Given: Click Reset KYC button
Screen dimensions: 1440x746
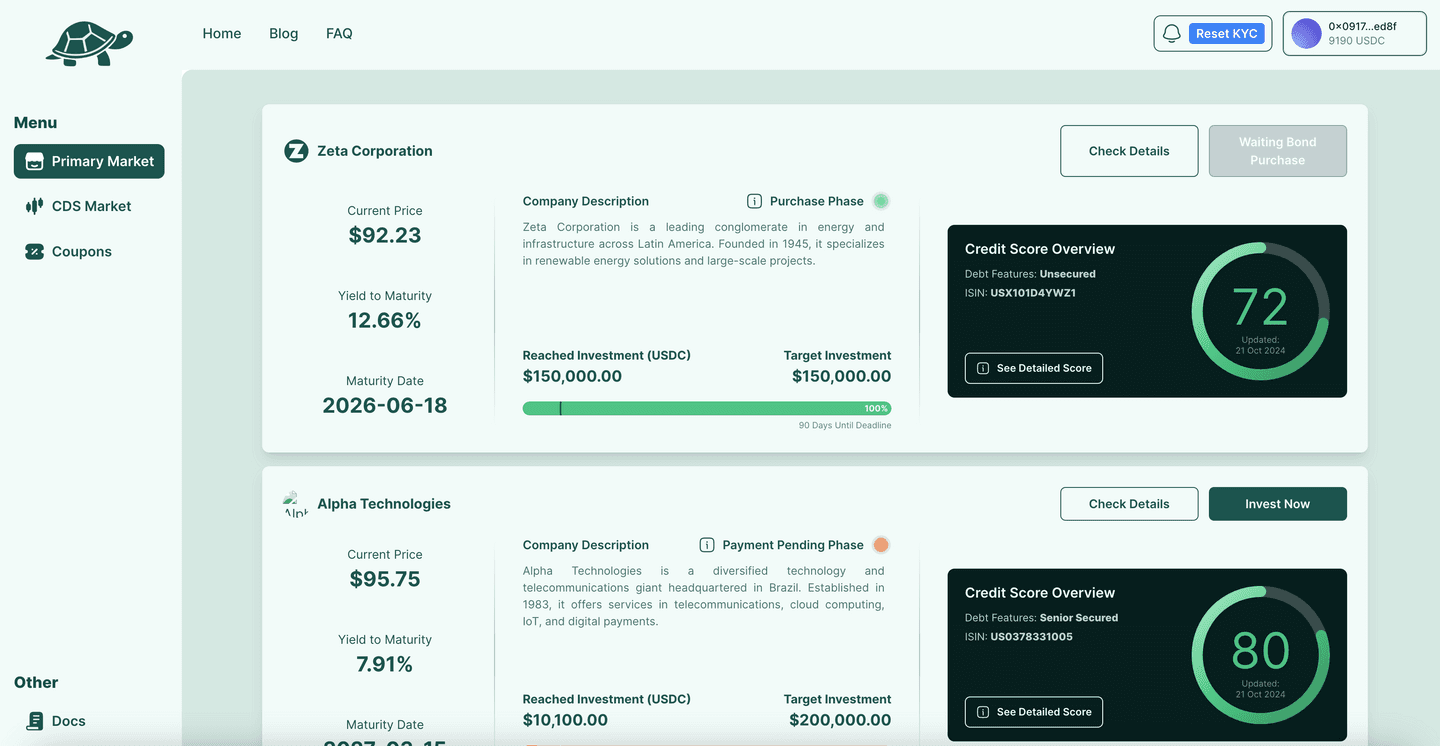Looking at the screenshot, I should point(1227,34).
